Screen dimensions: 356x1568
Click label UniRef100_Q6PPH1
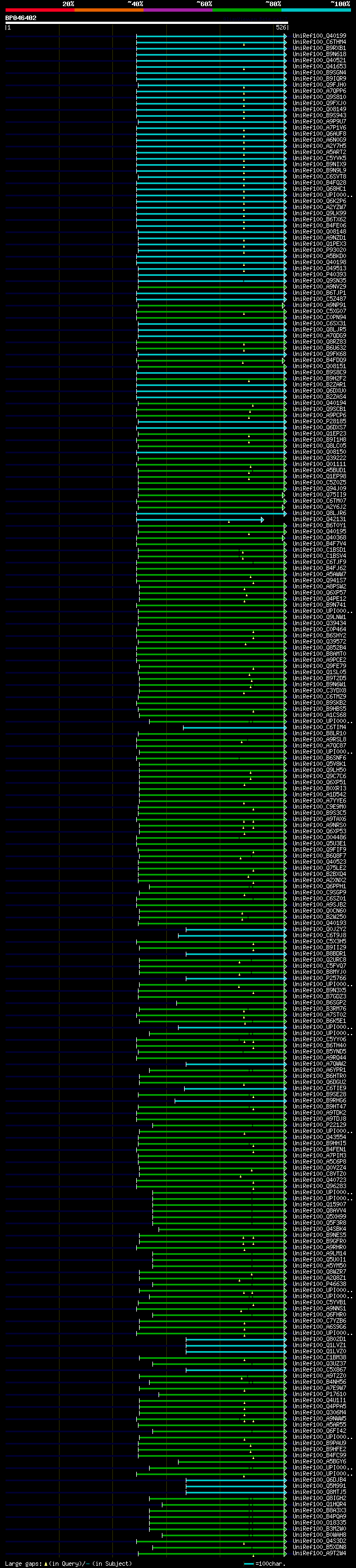click(x=319, y=886)
